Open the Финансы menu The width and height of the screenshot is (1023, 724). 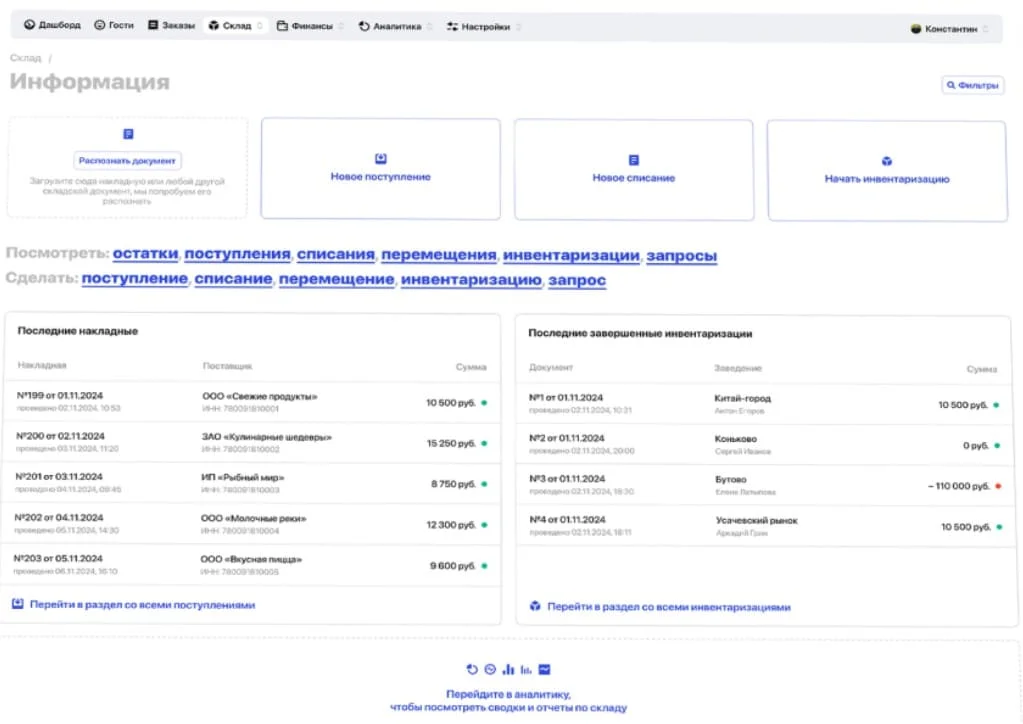point(310,26)
